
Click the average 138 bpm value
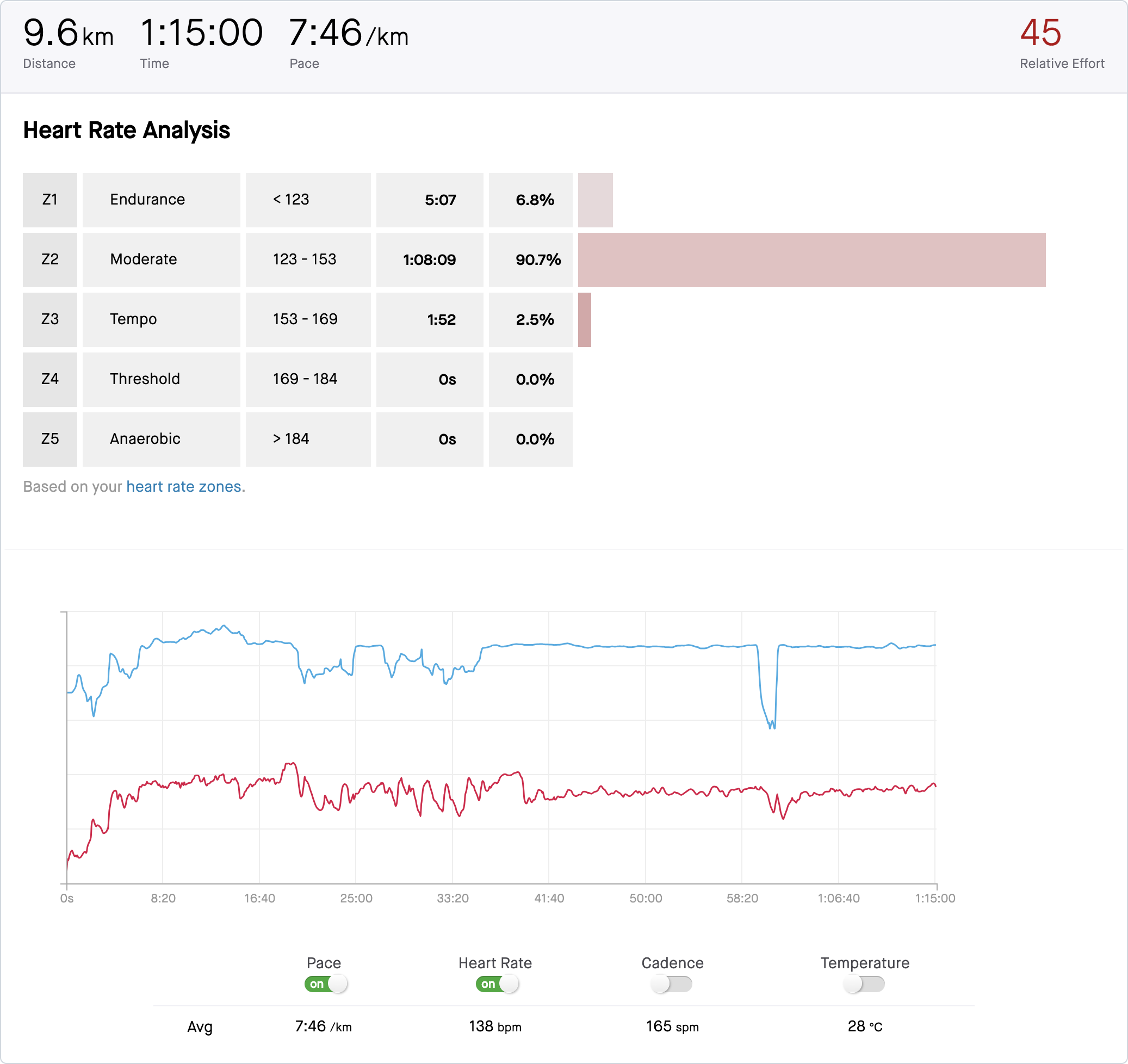[x=495, y=1026]
